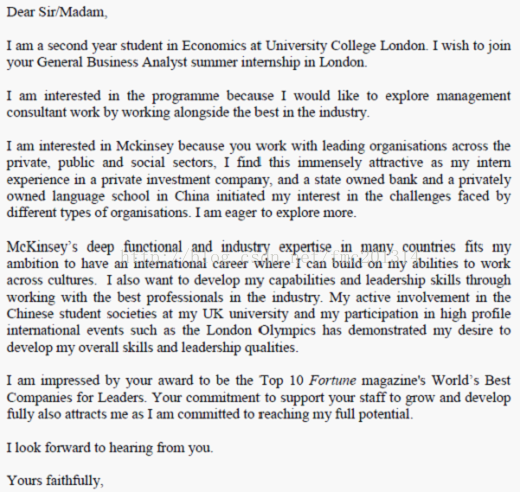
Task: Click the italic word 'Fortune'
Action: (x=333, y=381)
